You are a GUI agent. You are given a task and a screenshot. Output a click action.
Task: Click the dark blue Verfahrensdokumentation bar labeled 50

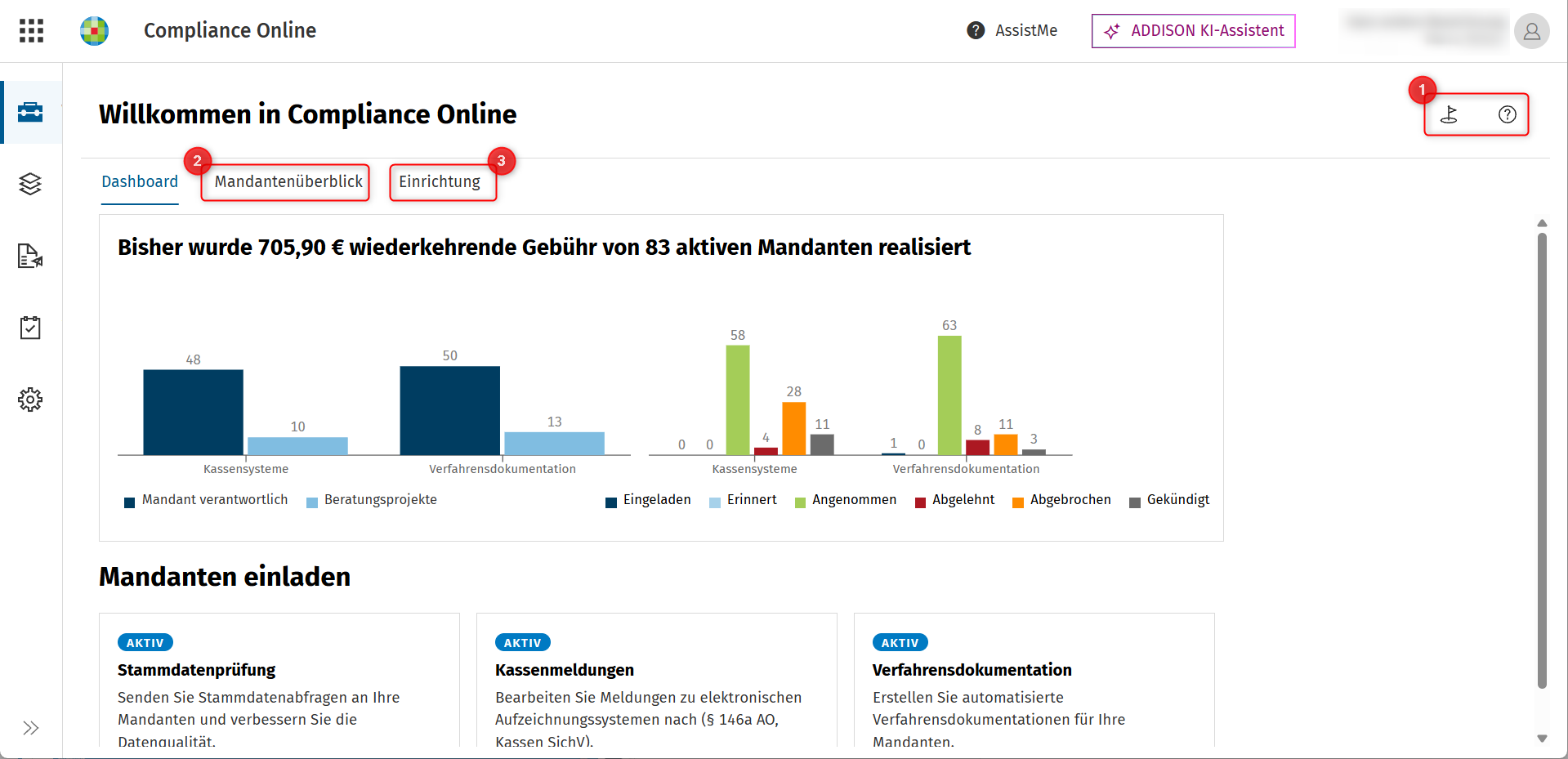pos(449,411)
